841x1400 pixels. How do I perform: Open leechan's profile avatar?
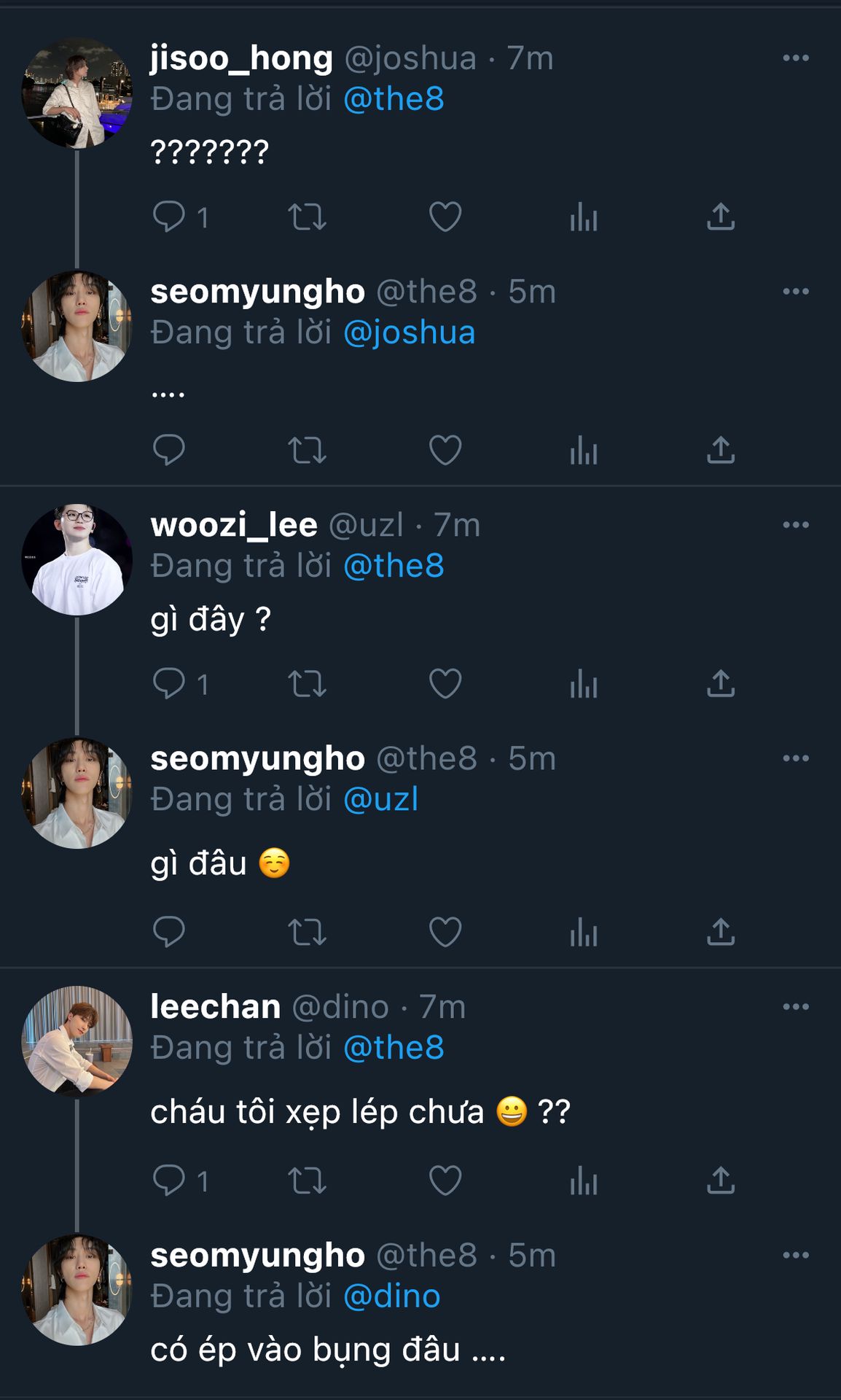pyautogui.click(x=77, y=1041)
